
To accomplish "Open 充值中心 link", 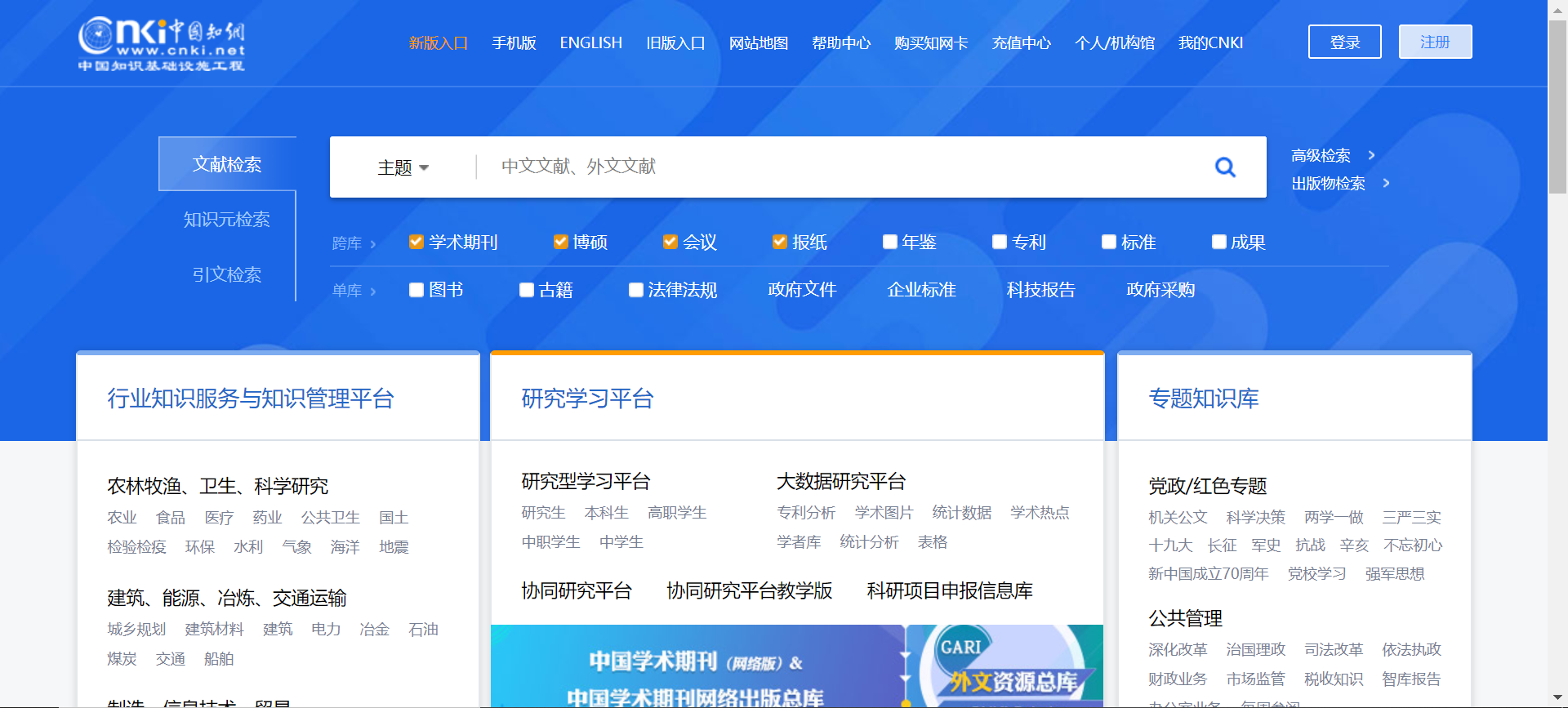I will 1022,43.
